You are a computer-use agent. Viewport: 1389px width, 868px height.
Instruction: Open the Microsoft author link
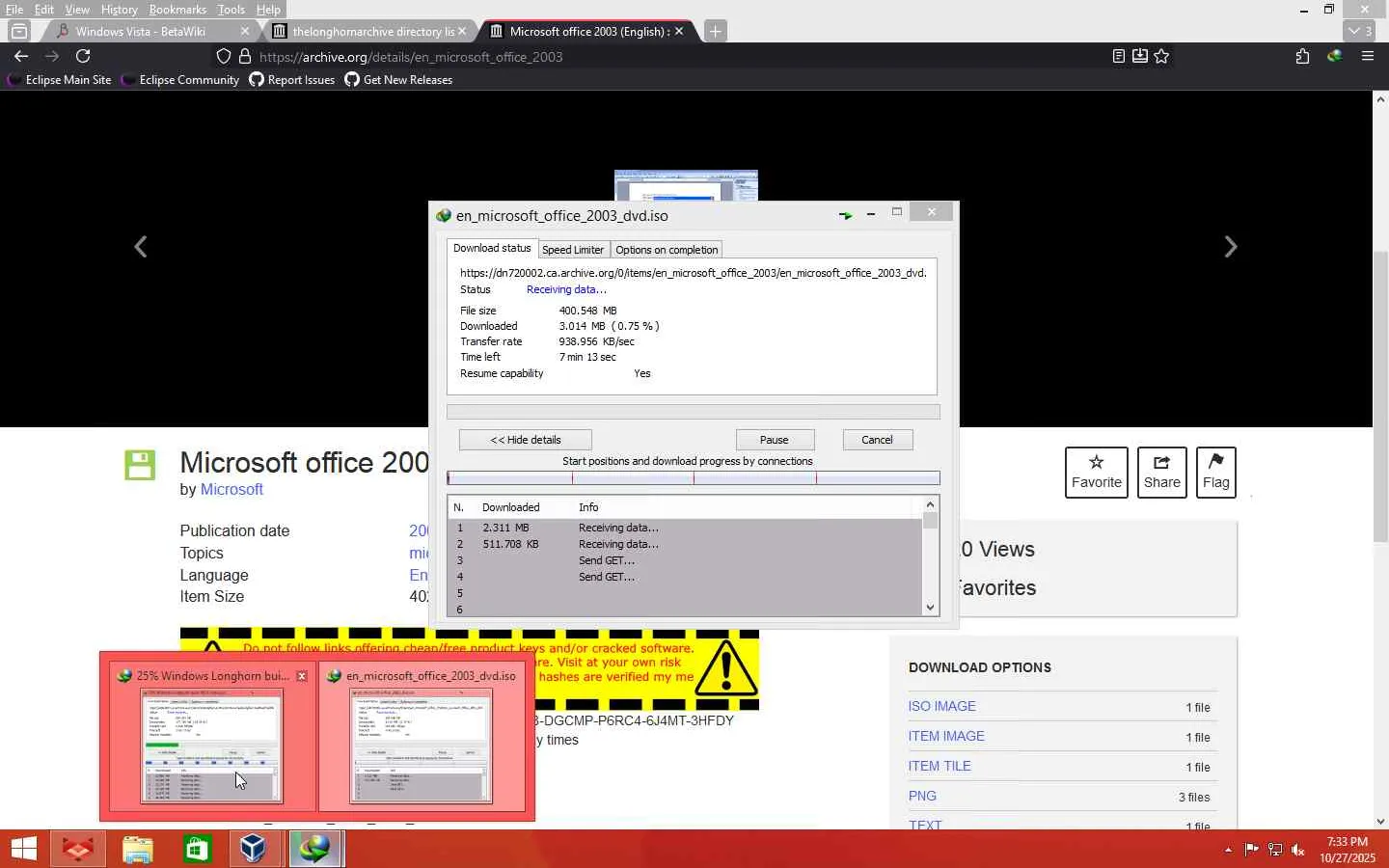[x=231, y=490]
